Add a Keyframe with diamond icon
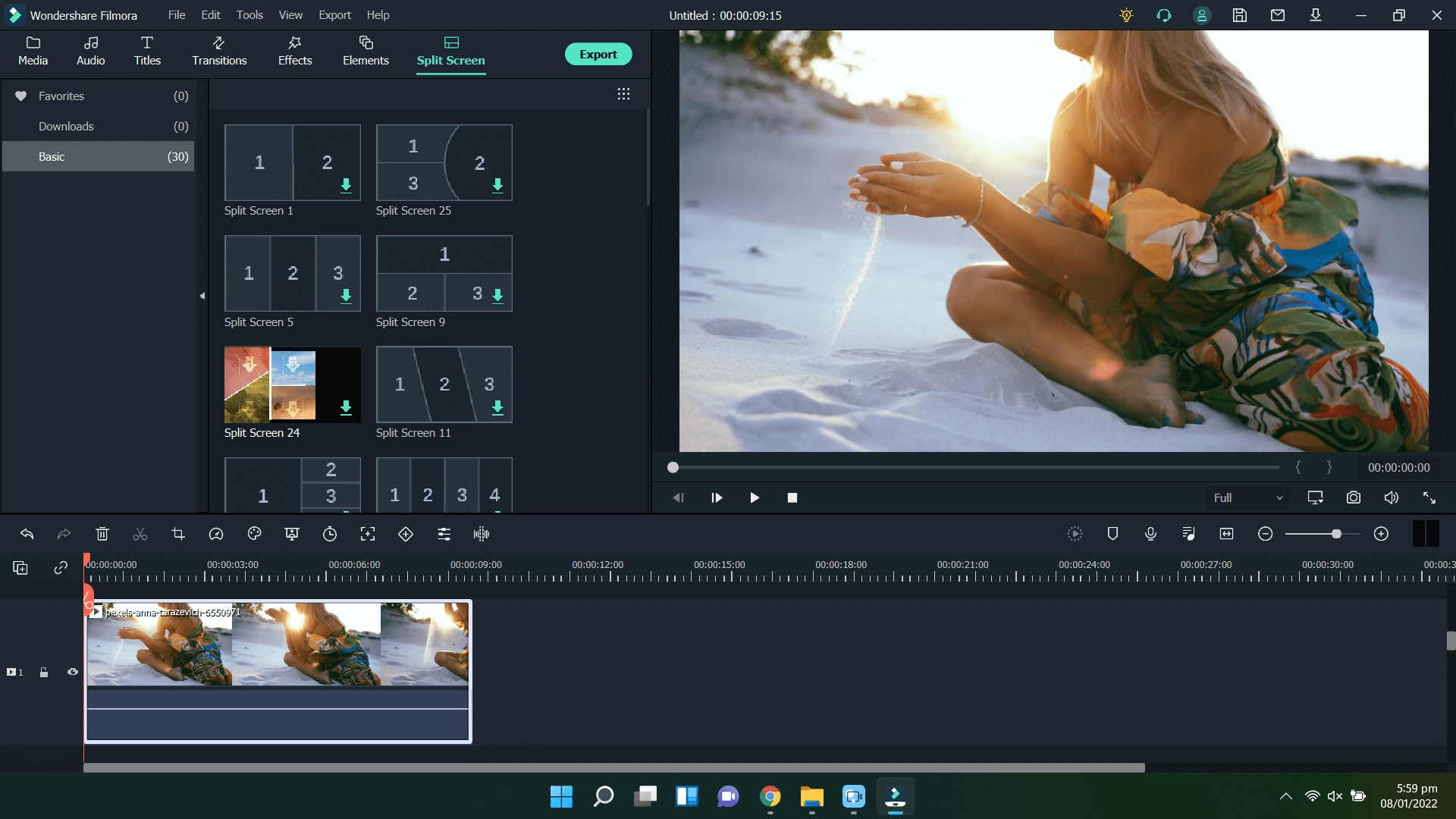 pyautogui.click(x=406, y=534)
